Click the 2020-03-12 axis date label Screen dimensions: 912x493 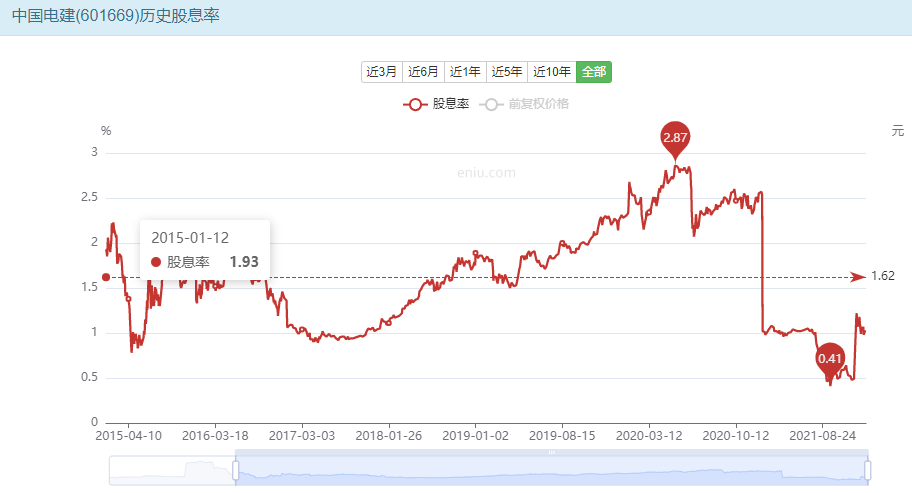click(x=649, y=436)
